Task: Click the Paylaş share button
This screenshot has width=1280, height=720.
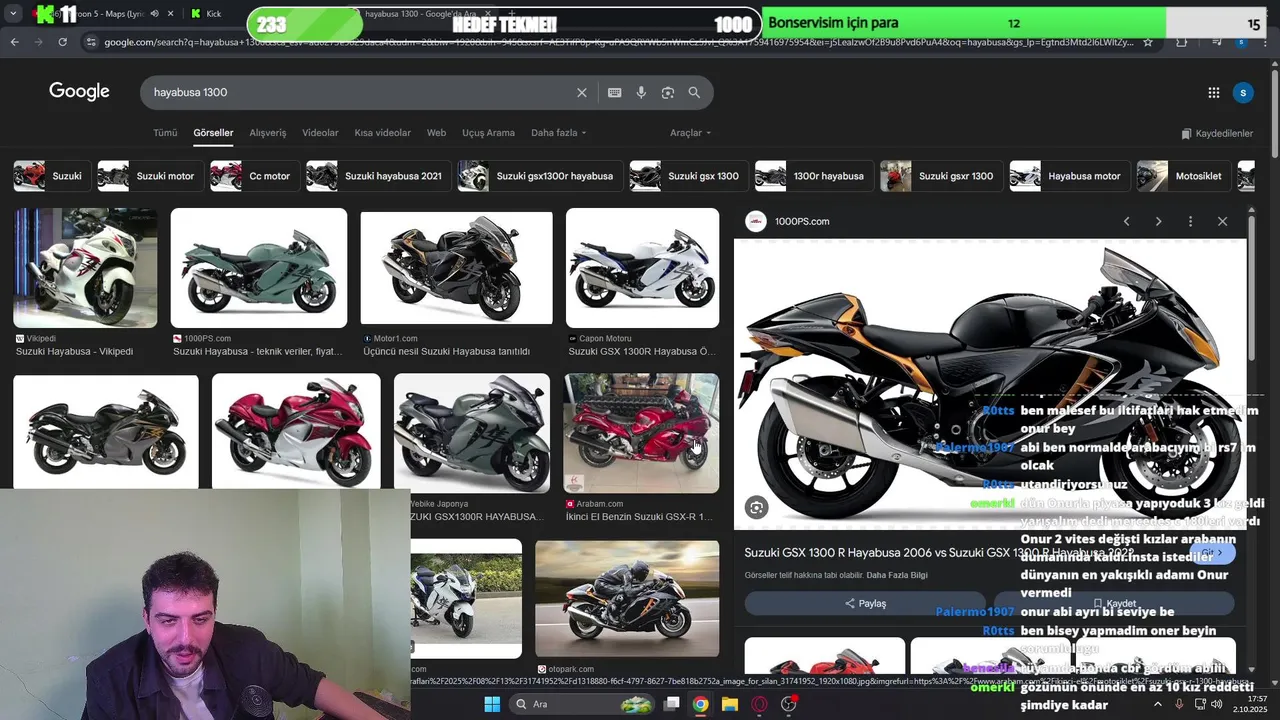Action: coord(865,603)
